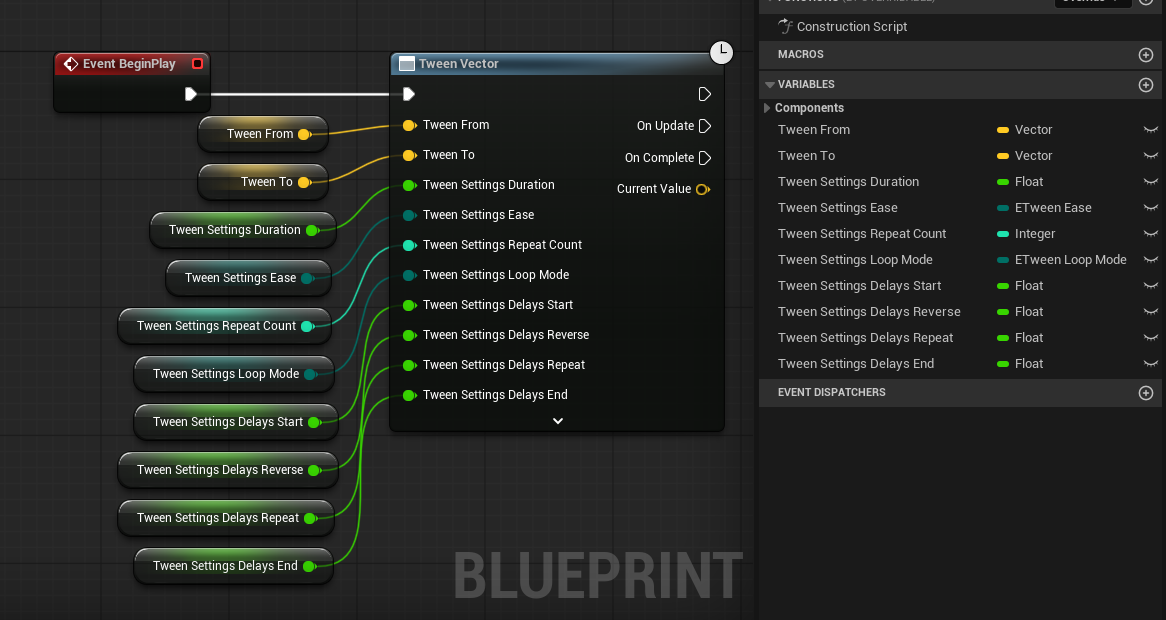Click output pin of Tween Settings Loop Mode getter

pos(310,374)
